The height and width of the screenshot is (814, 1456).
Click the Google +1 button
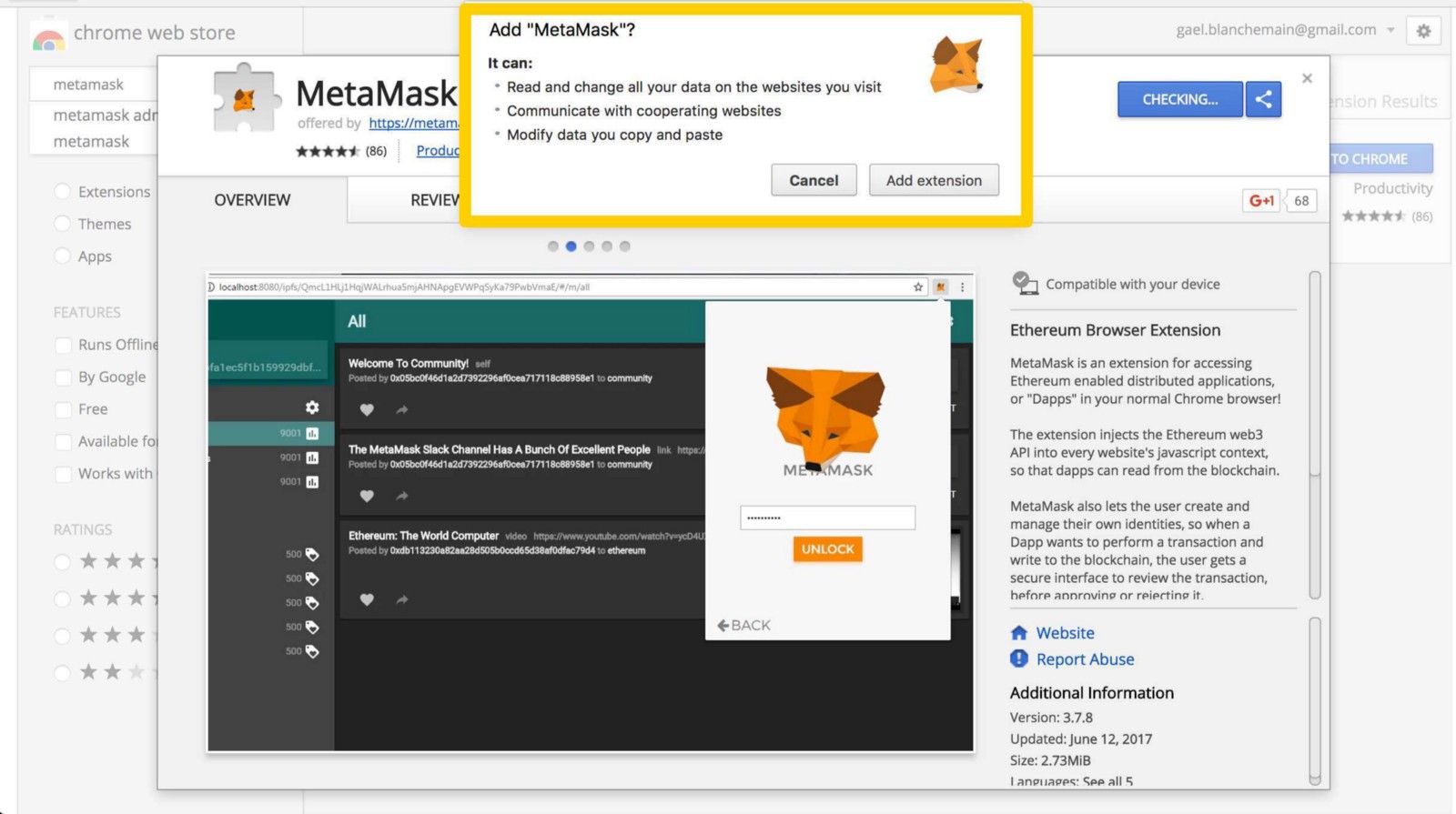1261,201
